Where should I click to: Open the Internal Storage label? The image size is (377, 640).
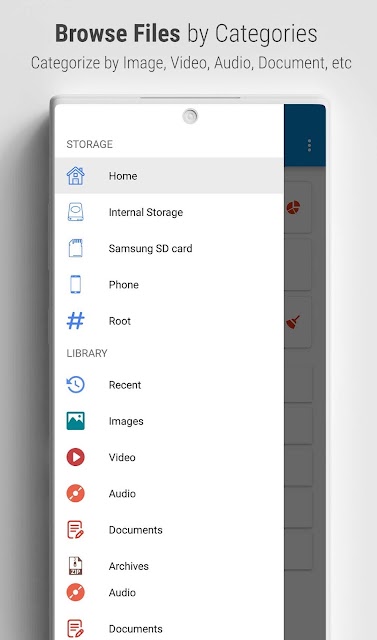coord(146,212)
